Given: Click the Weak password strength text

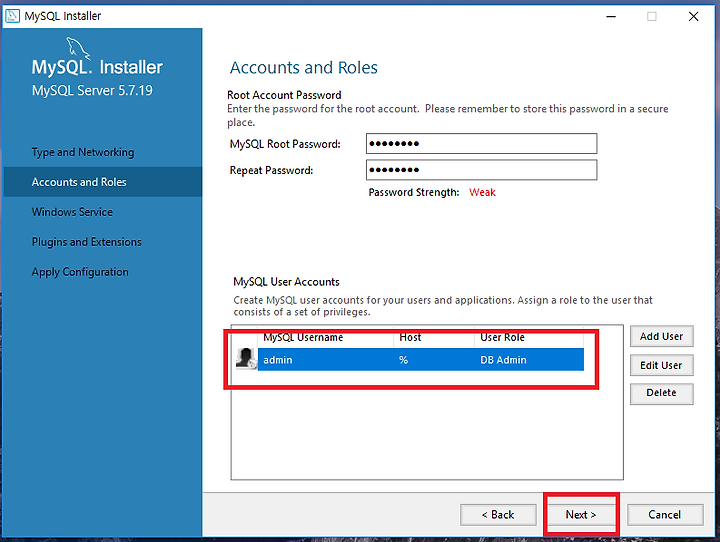Looking at the screenshot, I should (482, 192).
